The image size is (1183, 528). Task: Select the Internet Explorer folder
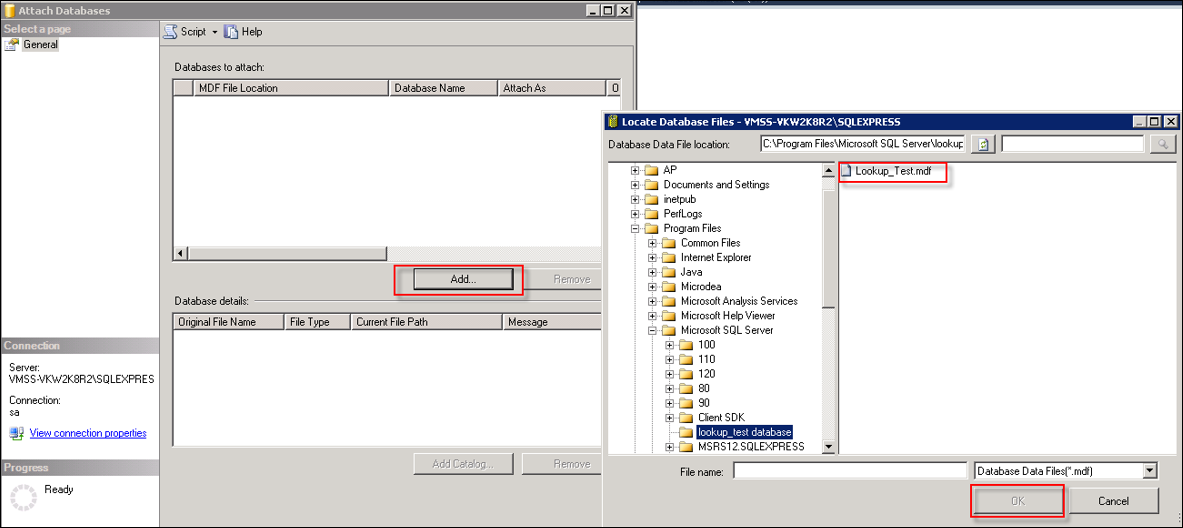click(716, 257)
